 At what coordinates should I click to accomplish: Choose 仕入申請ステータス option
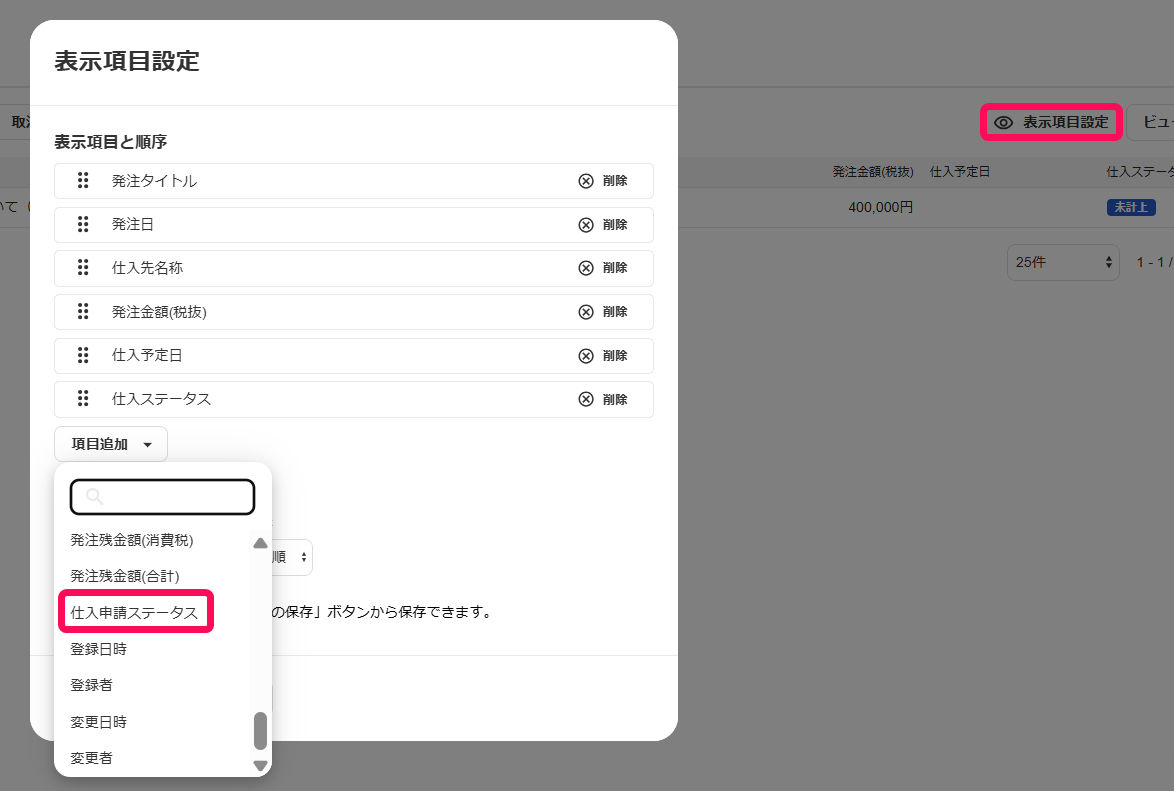pos(135,612)
